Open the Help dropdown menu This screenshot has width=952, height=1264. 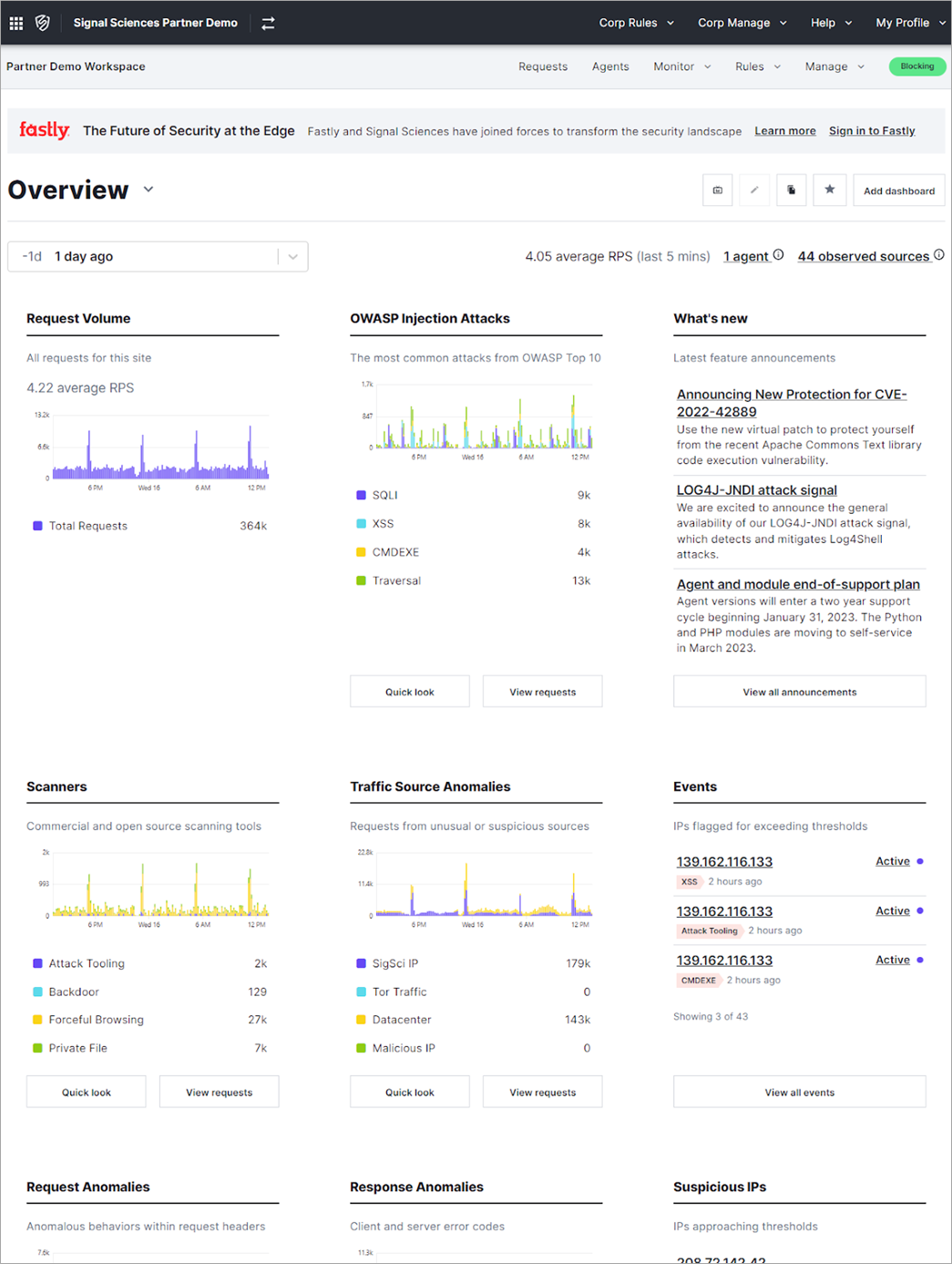[x=832, y=23]
